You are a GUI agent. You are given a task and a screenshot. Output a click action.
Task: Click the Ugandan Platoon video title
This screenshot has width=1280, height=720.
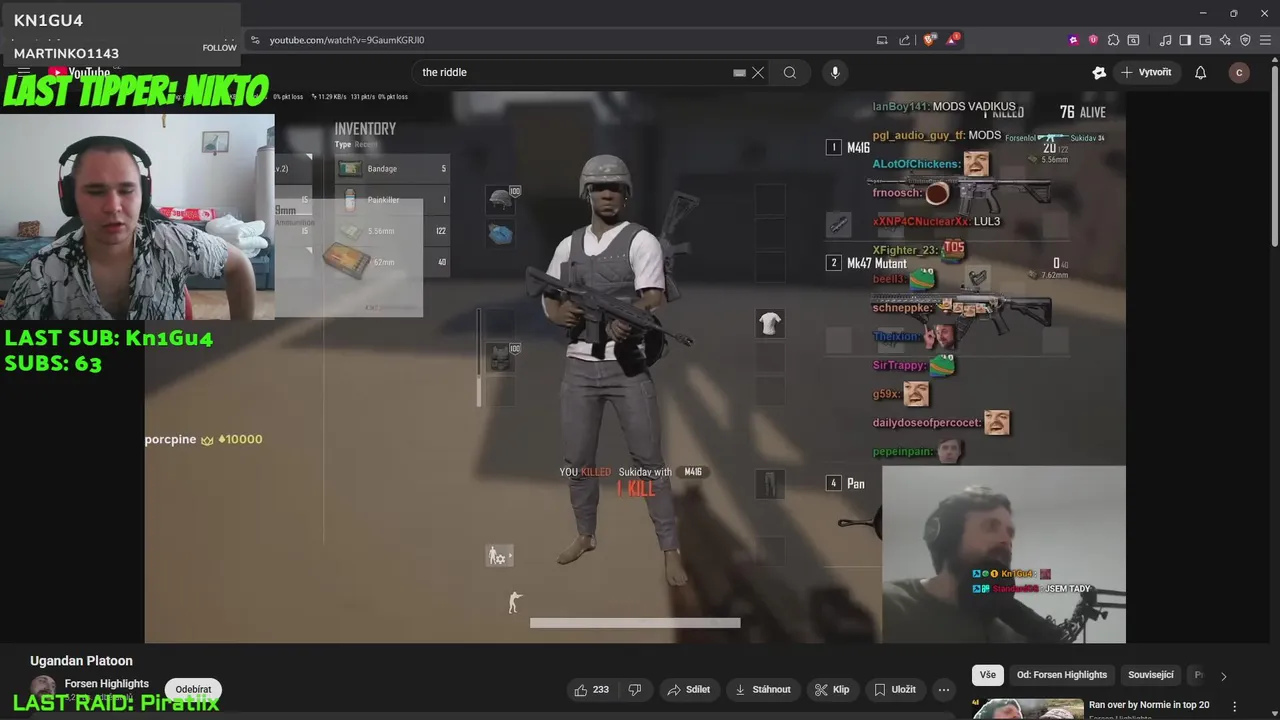pyautogui.click(x=81, y=661)
